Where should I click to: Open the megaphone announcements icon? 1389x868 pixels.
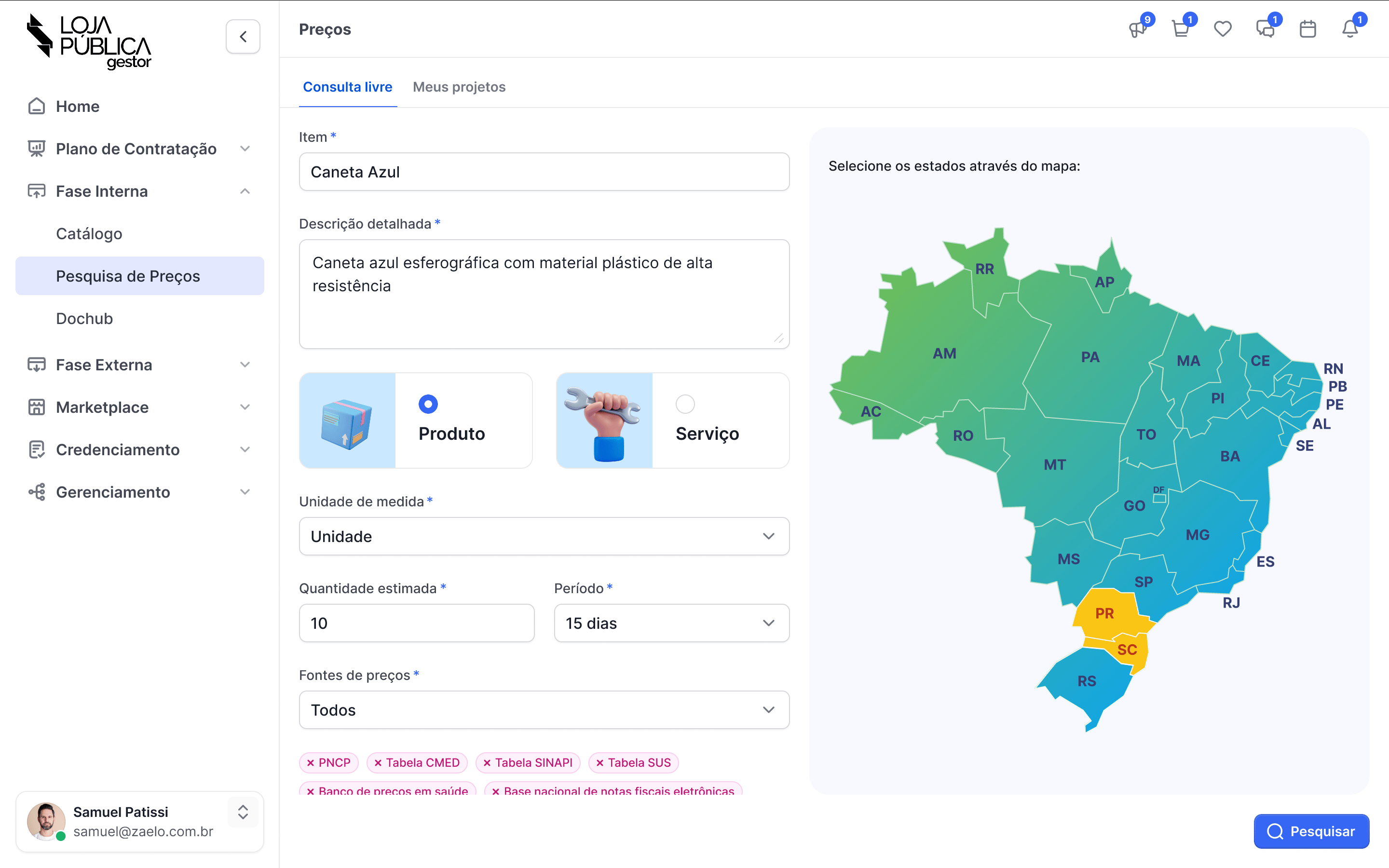coord(1138,29)
